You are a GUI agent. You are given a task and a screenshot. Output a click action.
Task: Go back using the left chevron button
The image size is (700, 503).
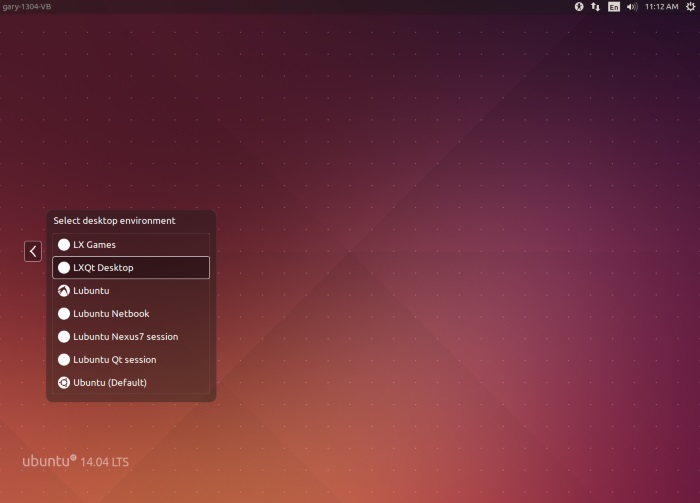pyautogui.click(x=33, y=251)
